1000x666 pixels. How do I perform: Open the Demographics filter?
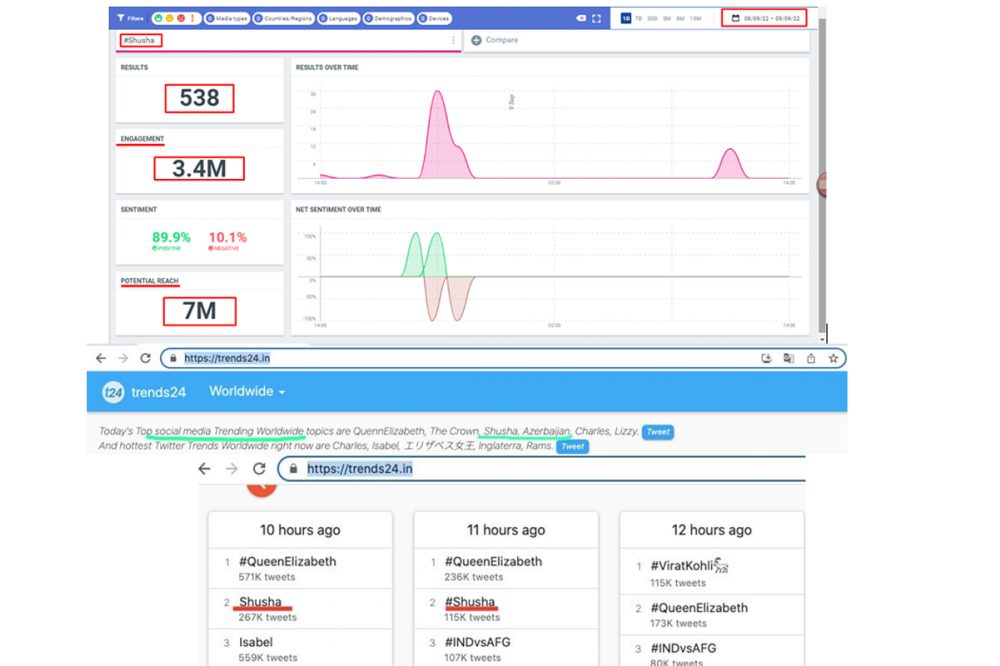click(388, 18)
